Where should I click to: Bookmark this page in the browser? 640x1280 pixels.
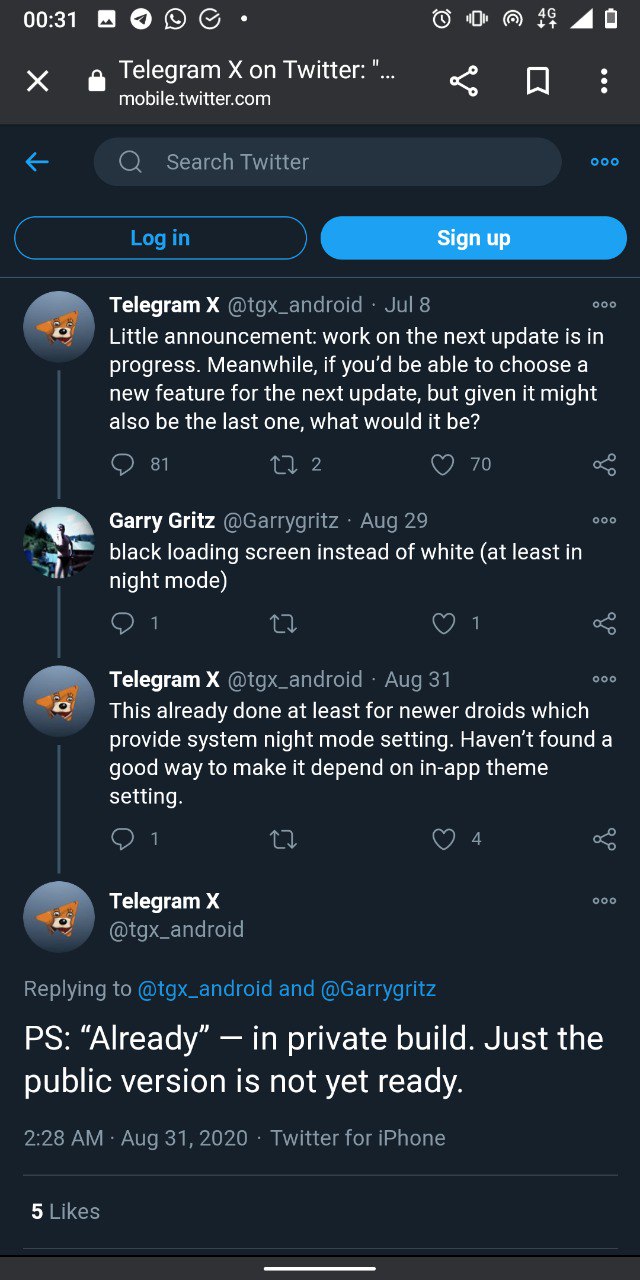(538, 81)
